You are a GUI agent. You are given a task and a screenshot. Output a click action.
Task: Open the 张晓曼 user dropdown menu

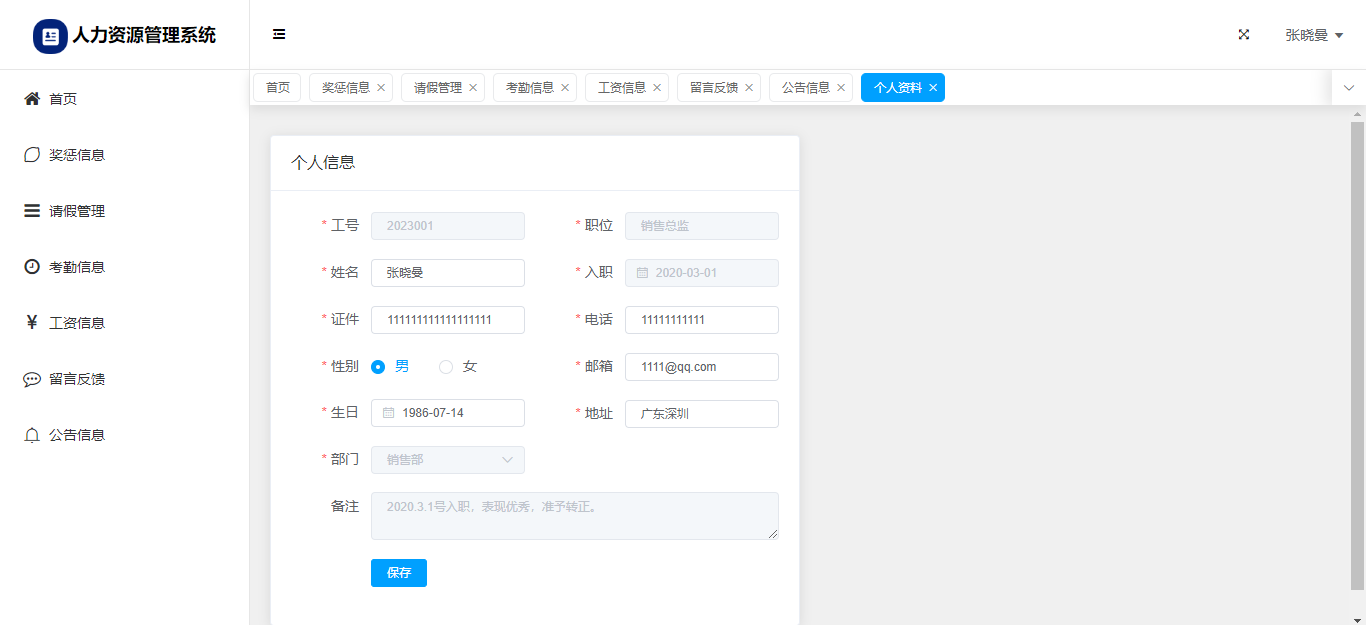tap(1314, 35)
